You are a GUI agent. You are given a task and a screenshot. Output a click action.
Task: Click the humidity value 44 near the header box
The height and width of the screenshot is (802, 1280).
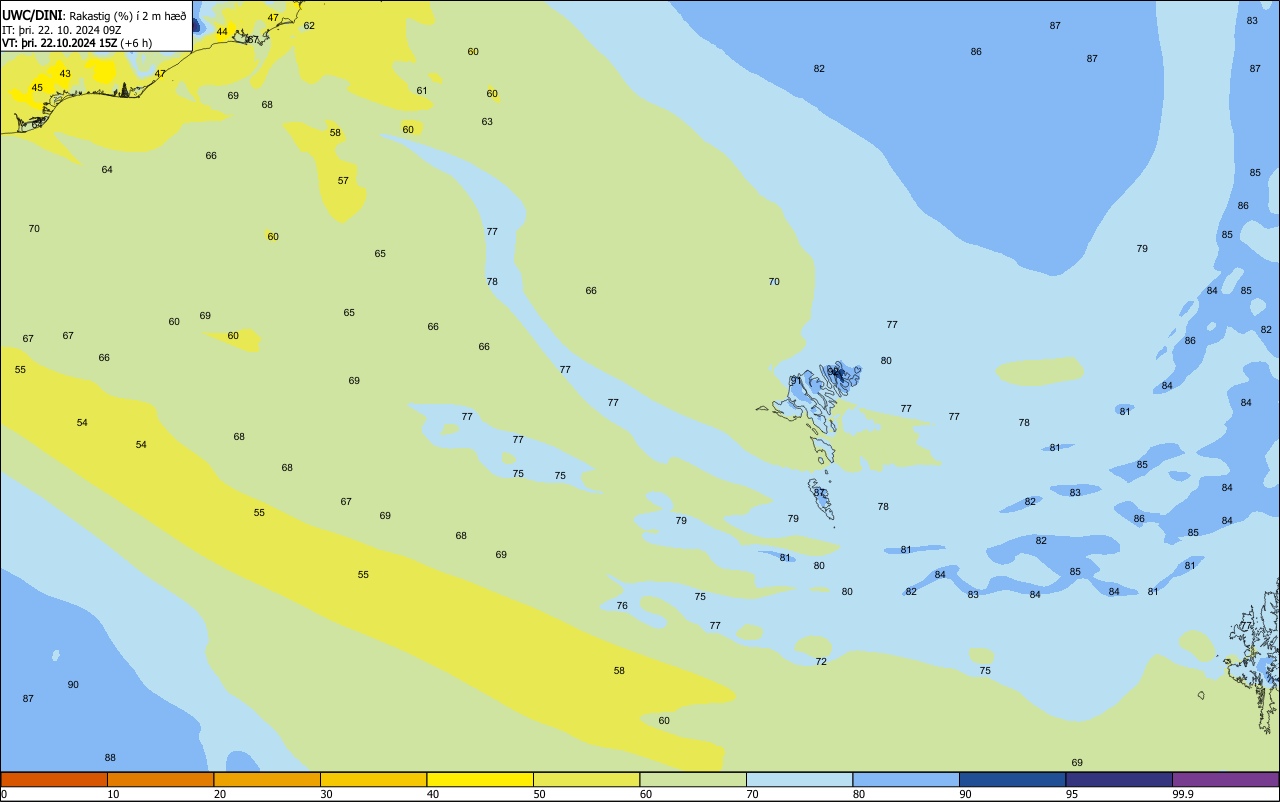point(222,32)
